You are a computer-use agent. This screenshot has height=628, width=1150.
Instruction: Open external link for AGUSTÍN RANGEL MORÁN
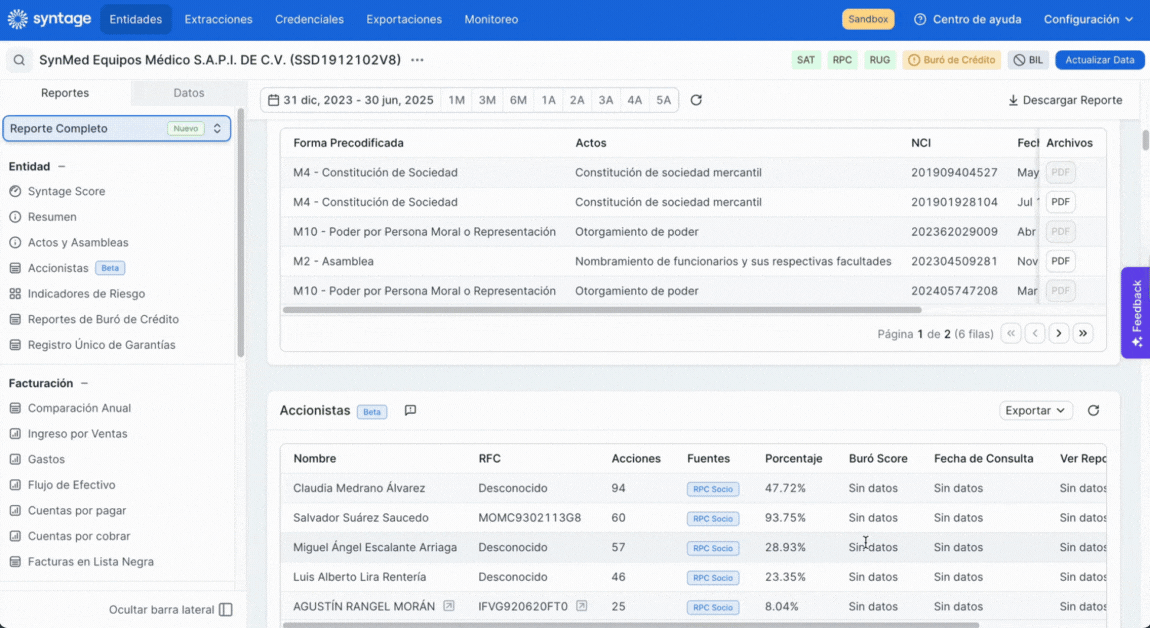[449, 606]
